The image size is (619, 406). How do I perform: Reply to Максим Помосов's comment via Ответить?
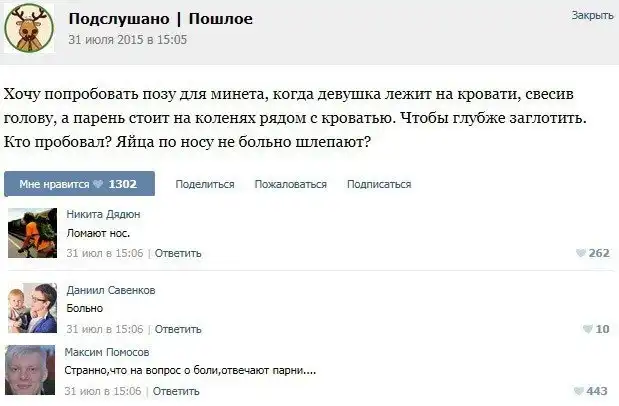(x=178, y=391)
